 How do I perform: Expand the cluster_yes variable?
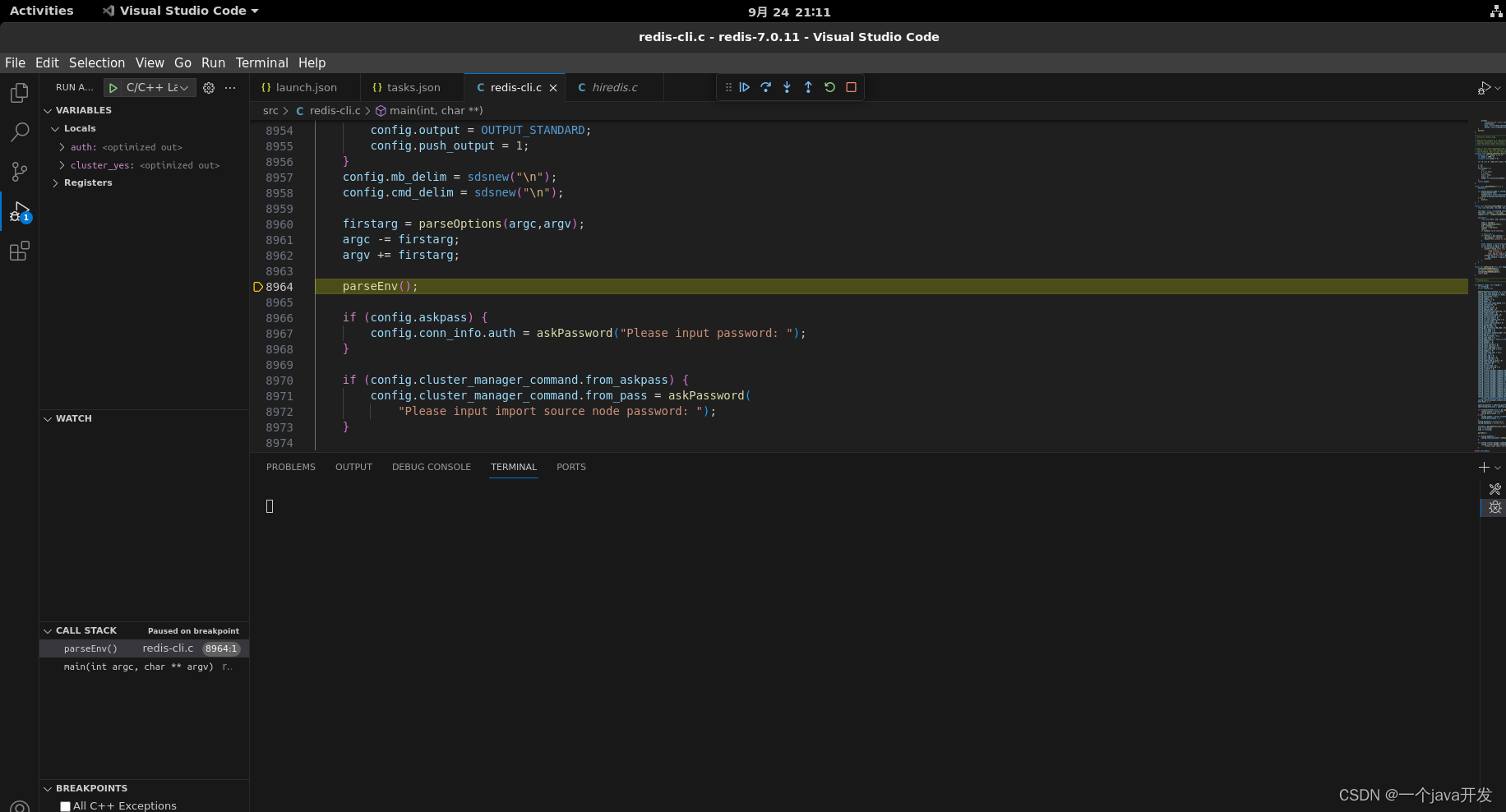(62, 165)
